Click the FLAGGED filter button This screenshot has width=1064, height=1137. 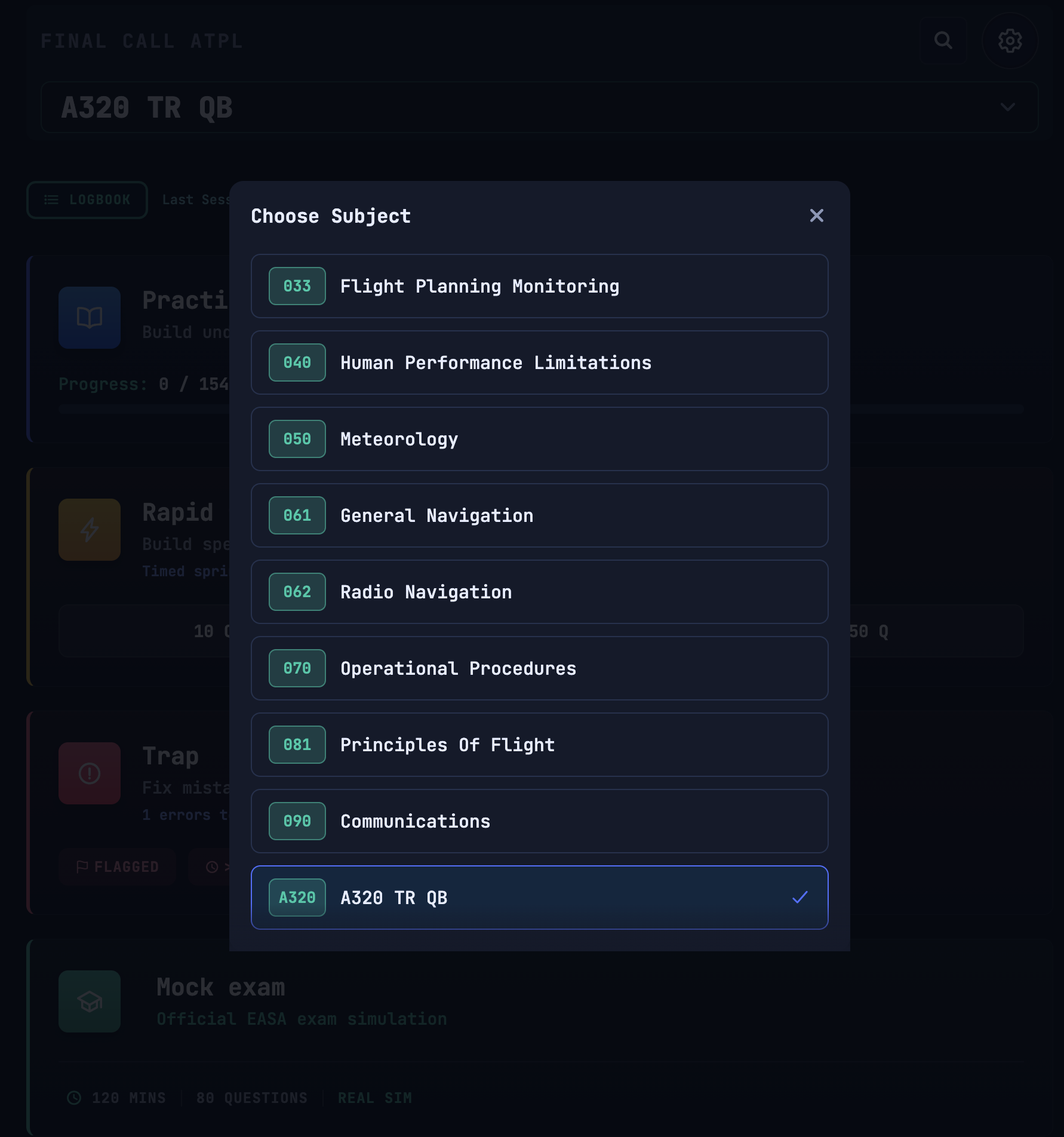pyautogui.click(x=118, y=866)
